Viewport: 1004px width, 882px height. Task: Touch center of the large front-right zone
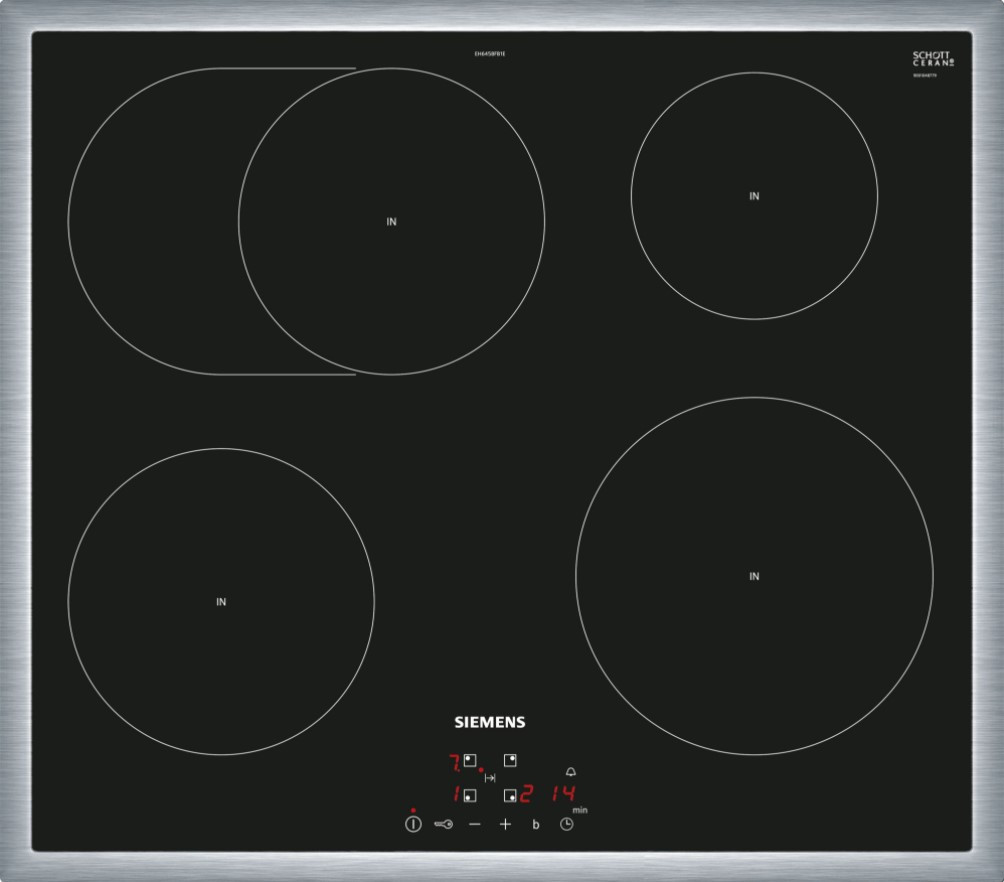754,576
